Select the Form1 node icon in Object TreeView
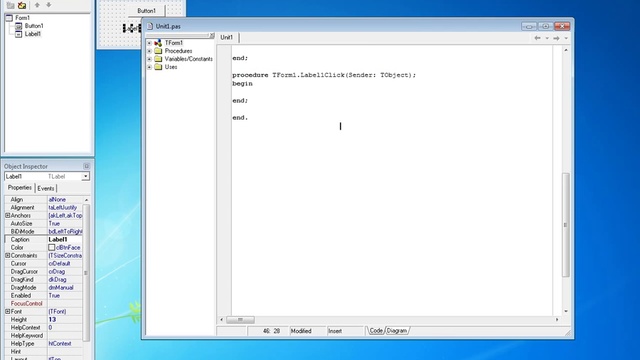The width and height of the screenshot is (640, 360). [9, 18]
